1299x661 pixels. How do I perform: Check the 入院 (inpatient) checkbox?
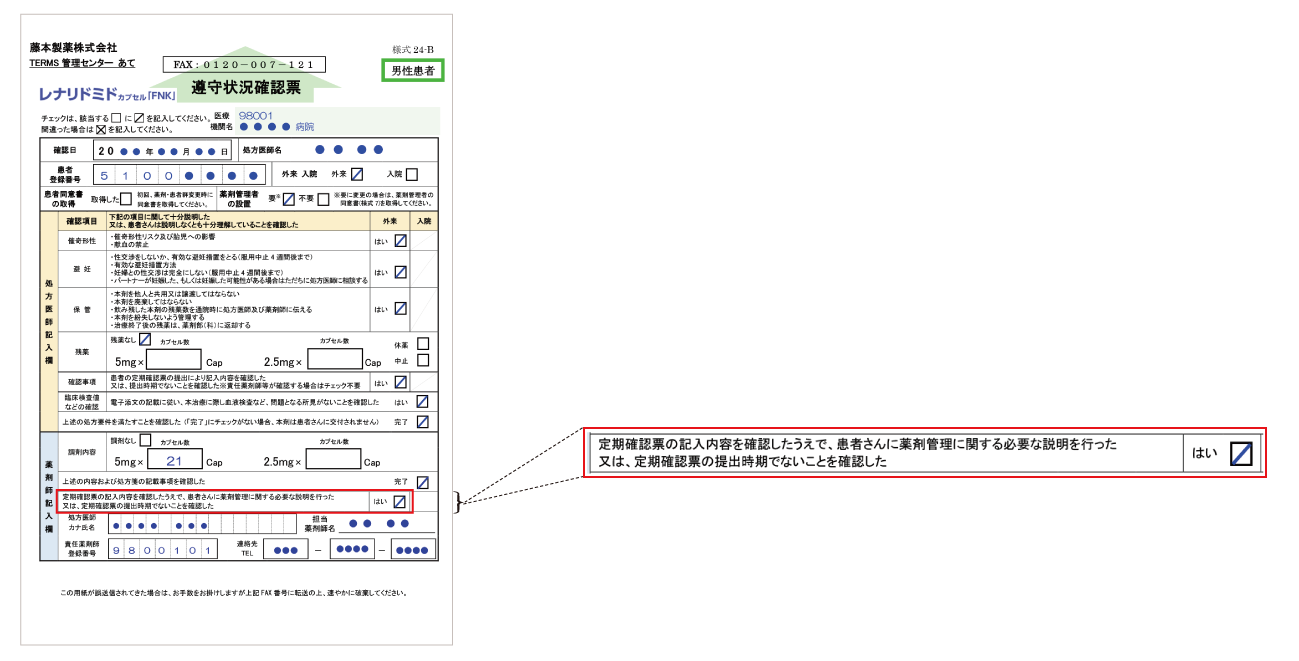click(x=411, y=175)
